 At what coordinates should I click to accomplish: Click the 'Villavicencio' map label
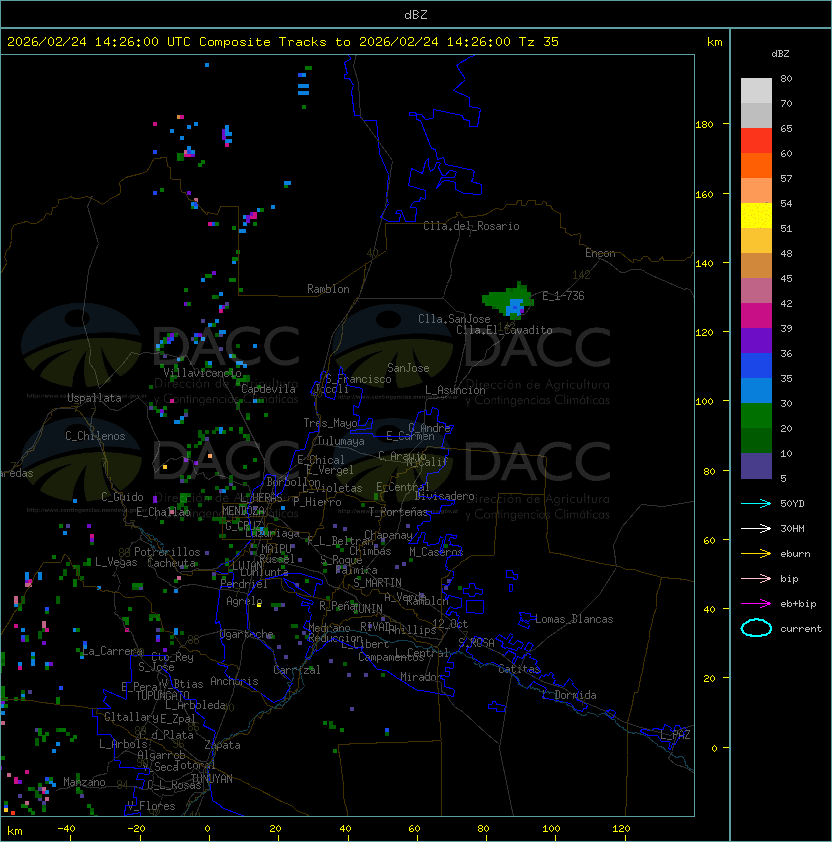(x=202, y=373)
